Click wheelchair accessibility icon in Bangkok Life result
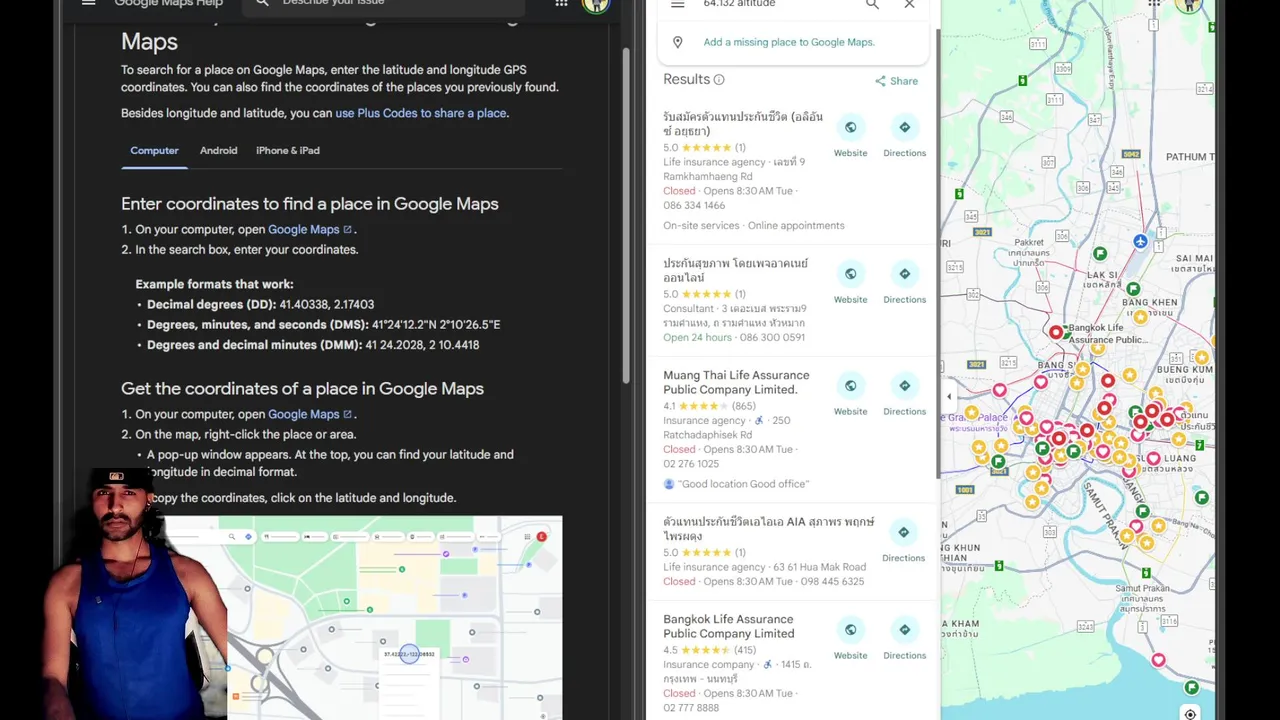 click(768, 664)
